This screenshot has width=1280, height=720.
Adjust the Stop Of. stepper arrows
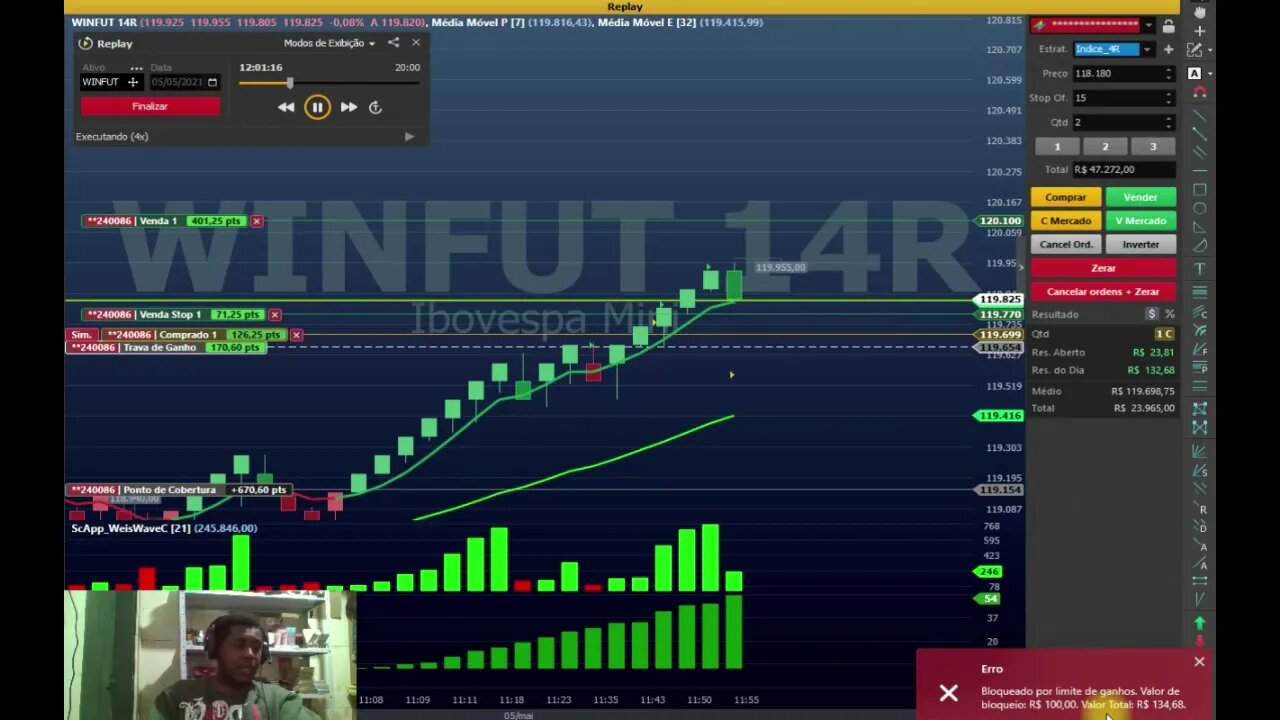coord(1169,98)
